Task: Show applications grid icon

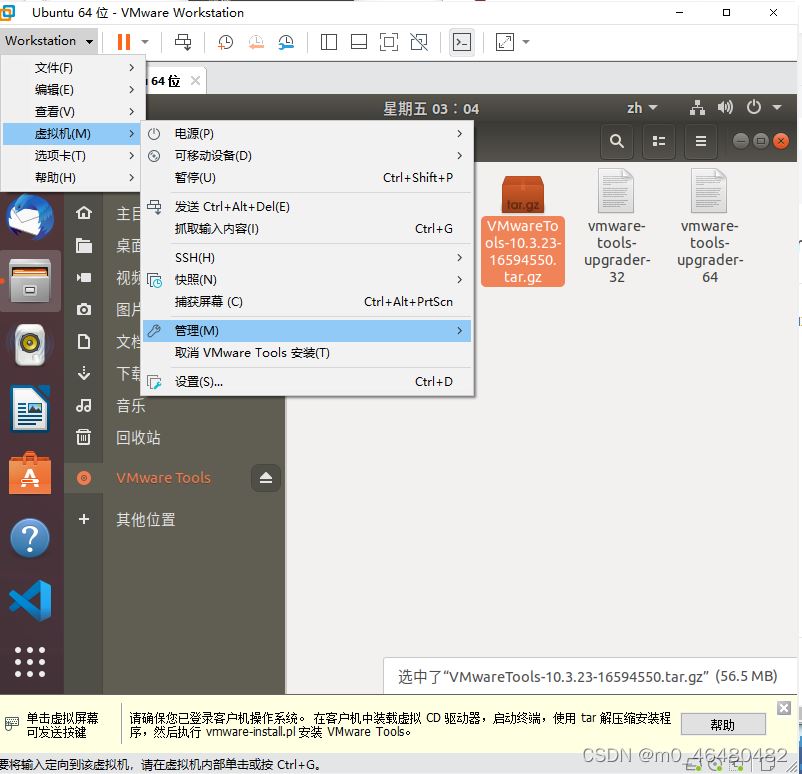Action: [x=30, y=661]
